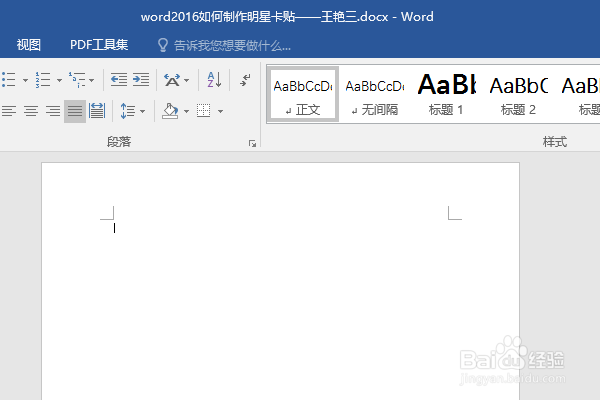Image resolution: width=600 pixels, height=400 pixels.
Task: Align text left
Action: pyautogui.click(x=9, y=111)
